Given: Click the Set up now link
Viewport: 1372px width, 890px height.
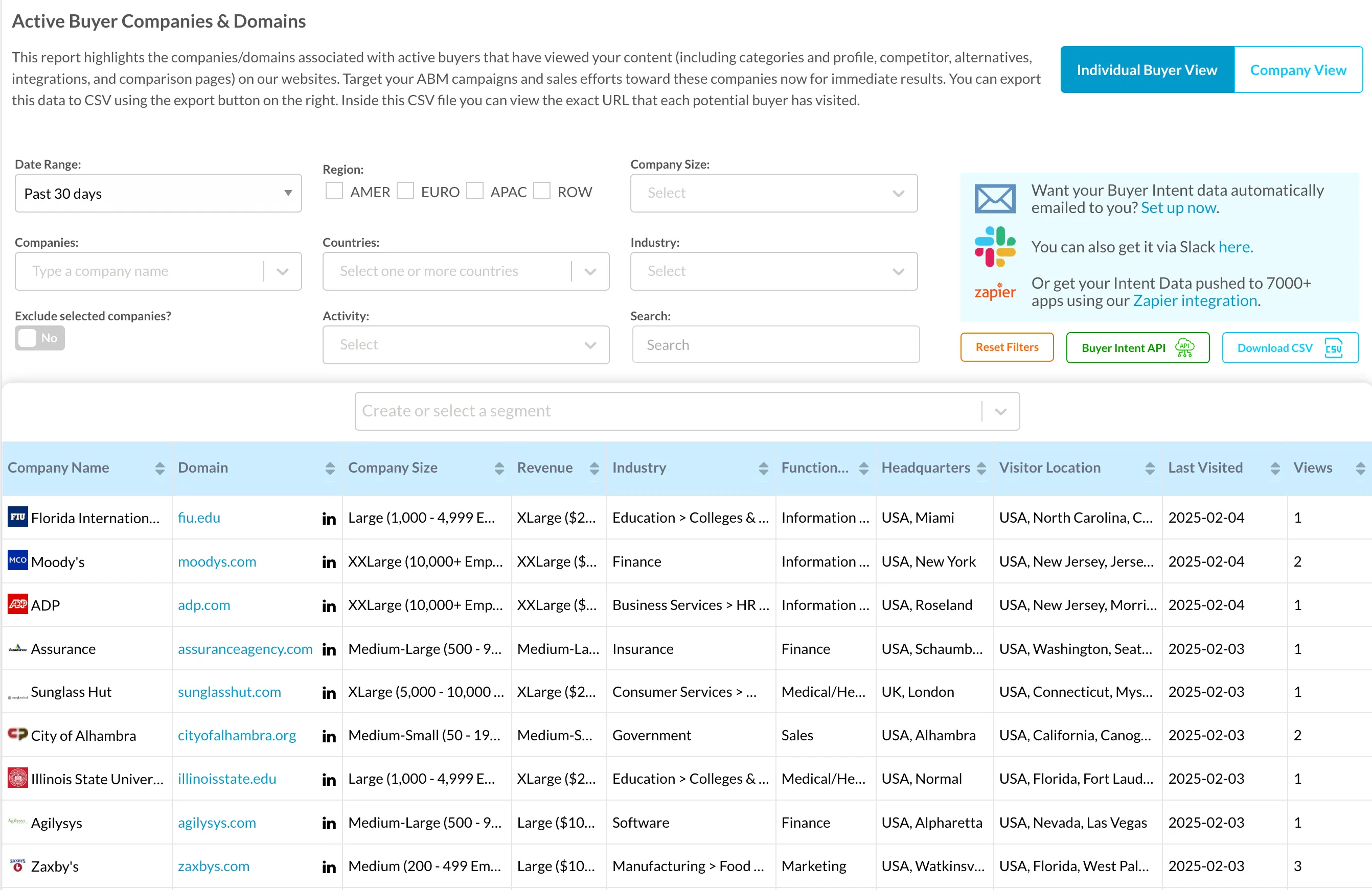Looking at the screenshot, I should [x=1179, y=208].
